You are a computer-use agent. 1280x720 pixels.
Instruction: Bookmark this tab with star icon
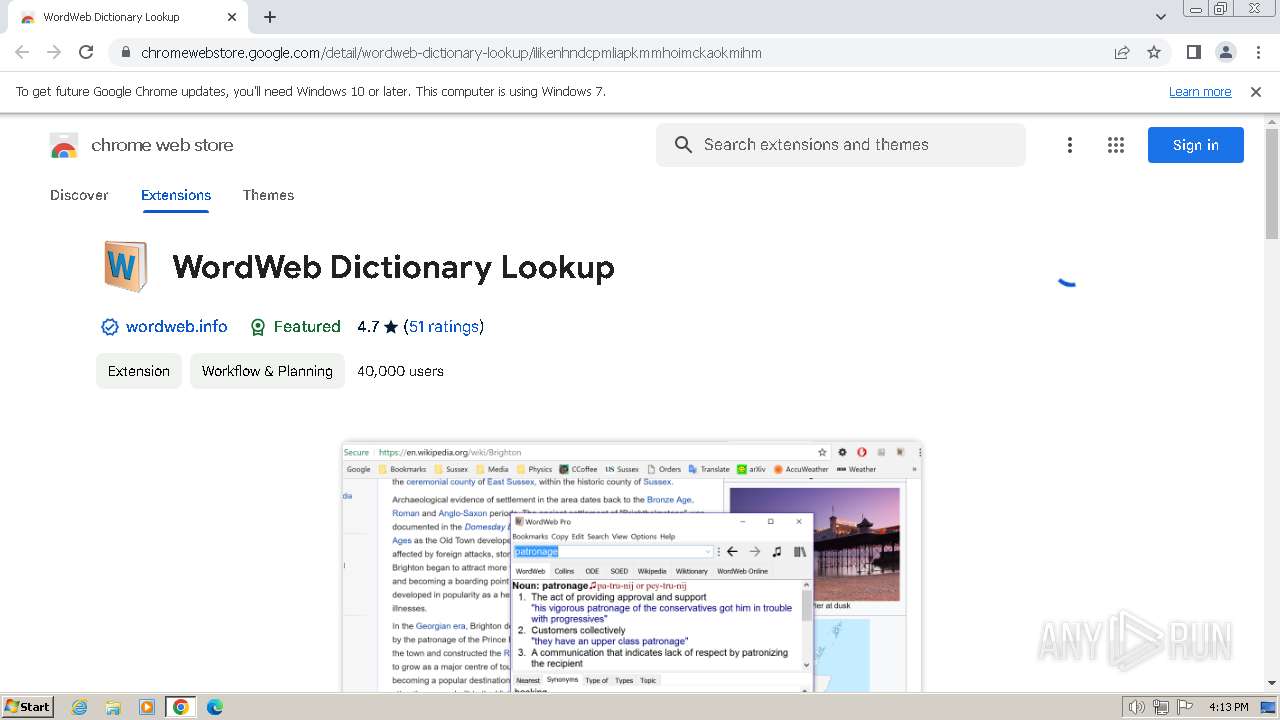click(x=1154, y=53)
